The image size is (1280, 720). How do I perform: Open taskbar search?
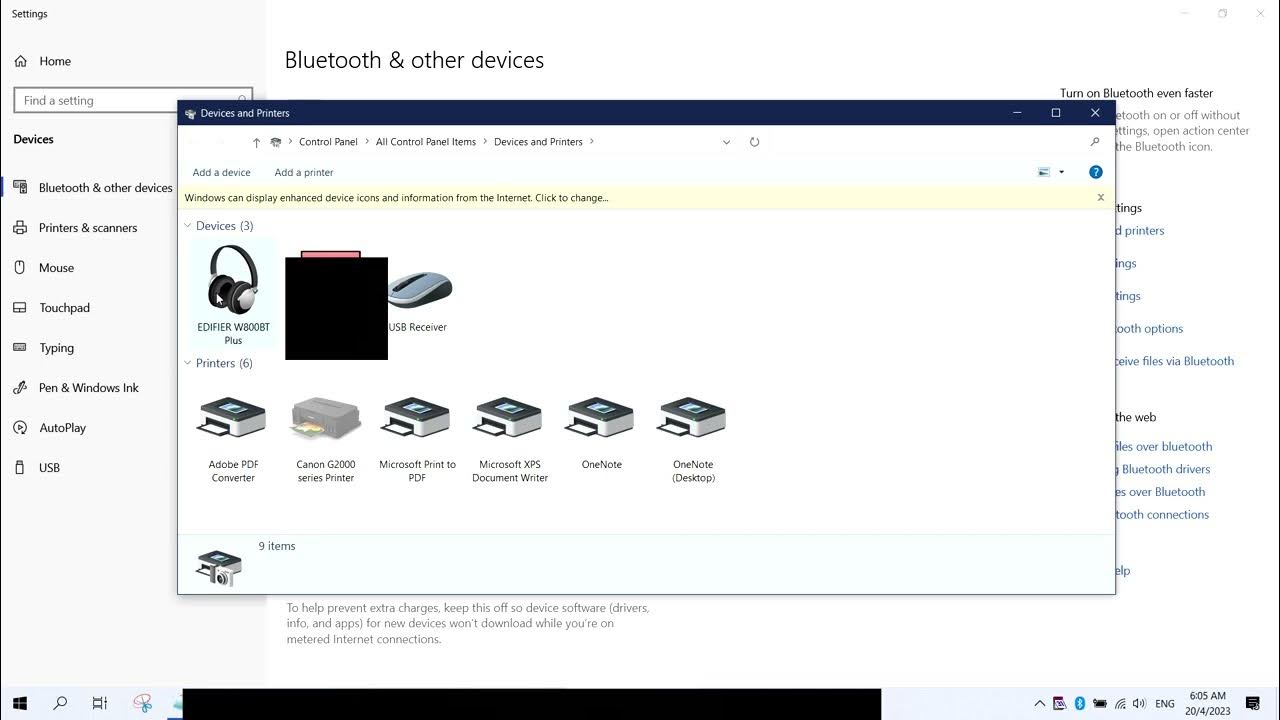(60, 704)
